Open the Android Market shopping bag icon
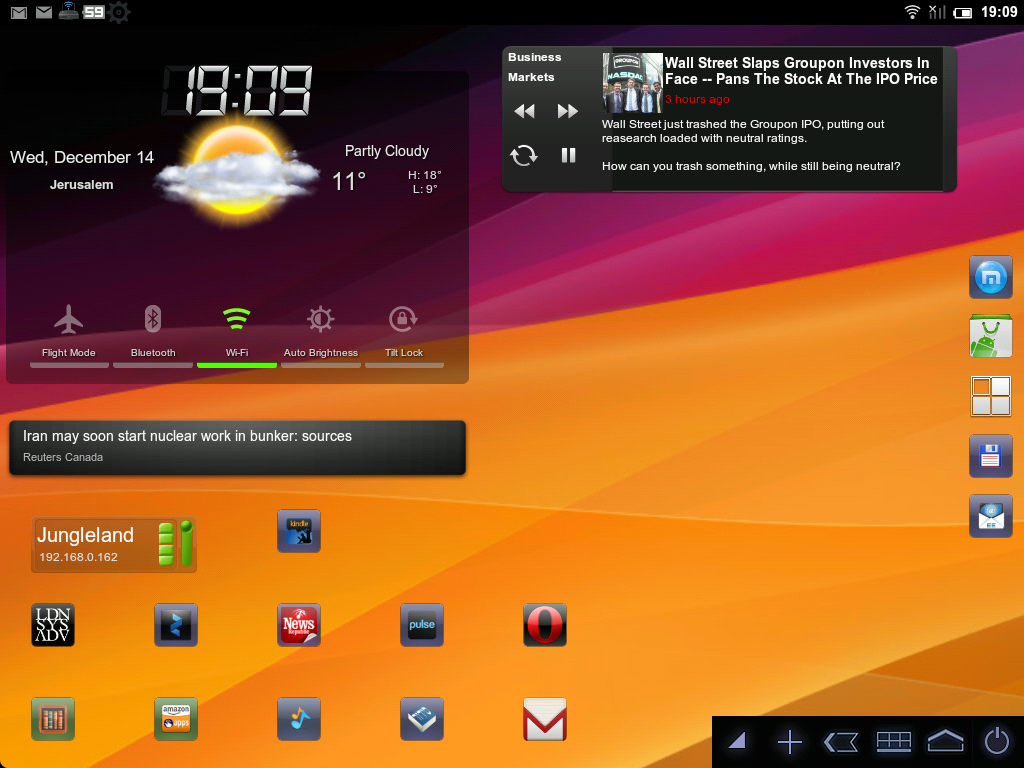This screenshot has width=1024, height=768. pos(991,337)
